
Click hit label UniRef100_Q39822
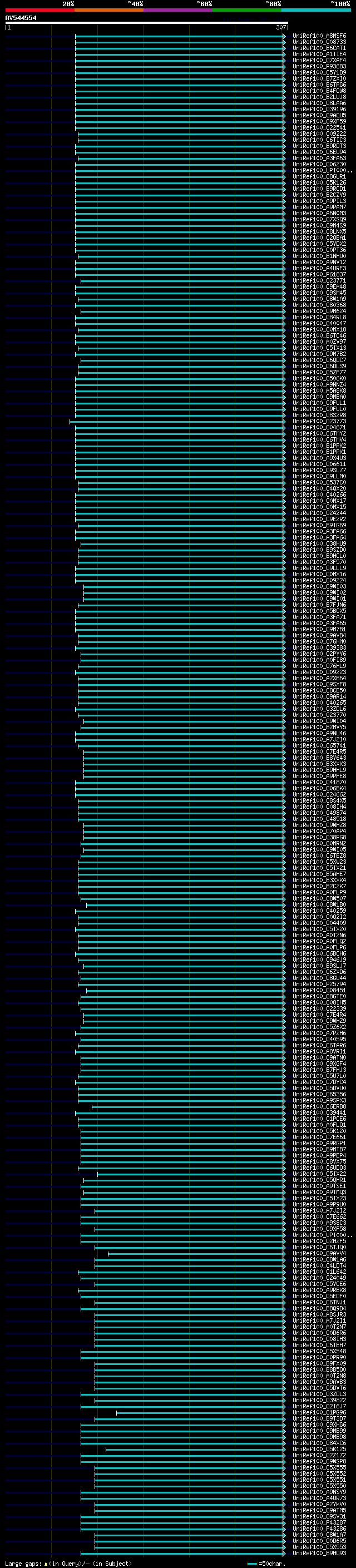click(319, 1401)
